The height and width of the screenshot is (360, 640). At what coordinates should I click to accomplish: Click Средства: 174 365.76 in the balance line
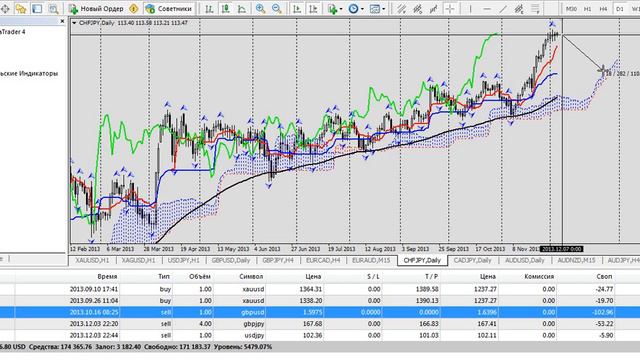[x=60, y=347]
